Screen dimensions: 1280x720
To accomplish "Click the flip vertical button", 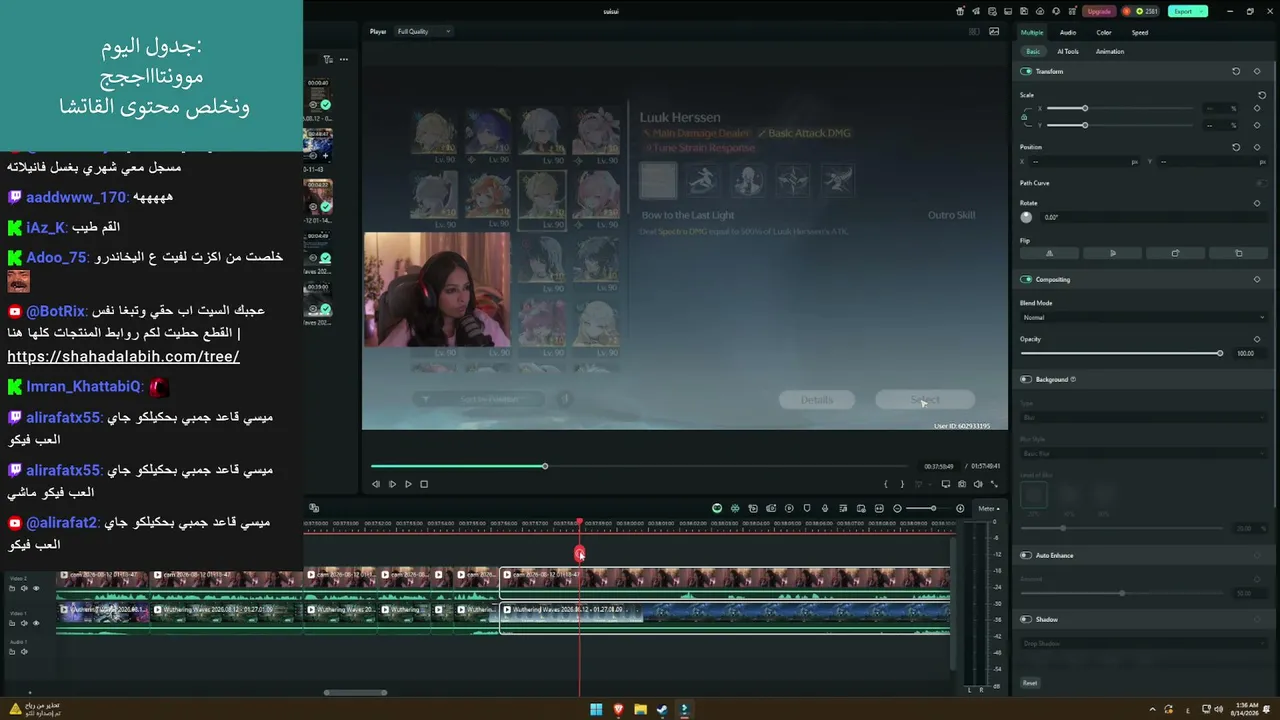I will [x=1113, y=253].
